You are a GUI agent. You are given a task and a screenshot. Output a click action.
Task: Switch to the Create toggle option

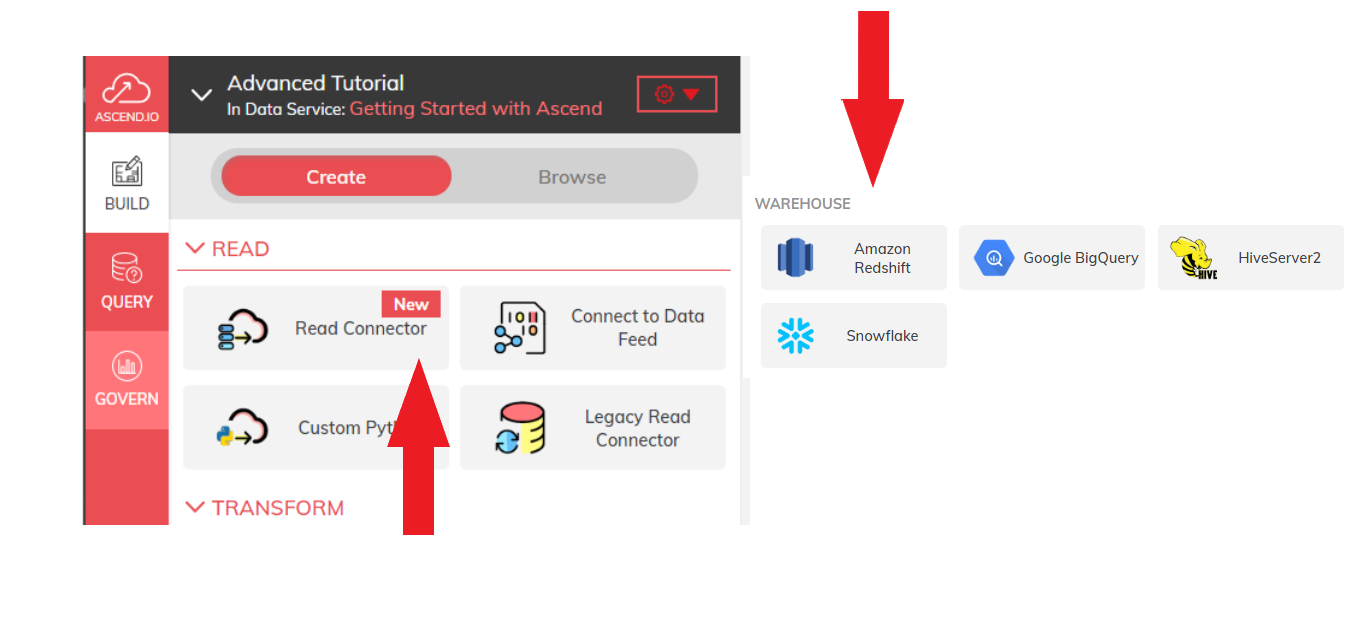tap(336, 177)
